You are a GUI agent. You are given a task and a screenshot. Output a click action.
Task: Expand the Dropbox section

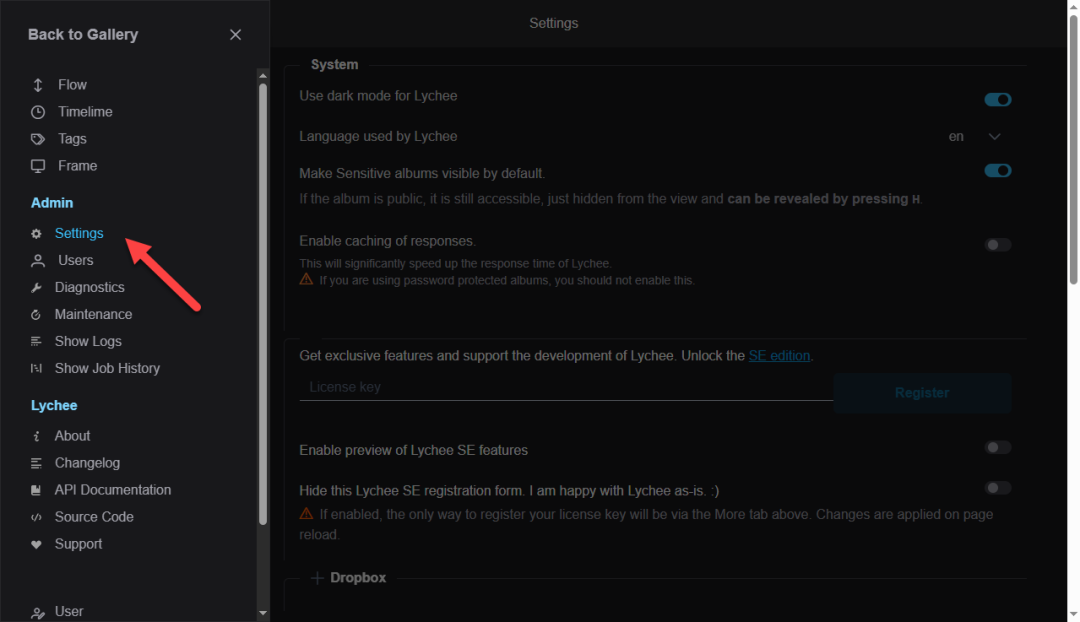click(317, 578)
